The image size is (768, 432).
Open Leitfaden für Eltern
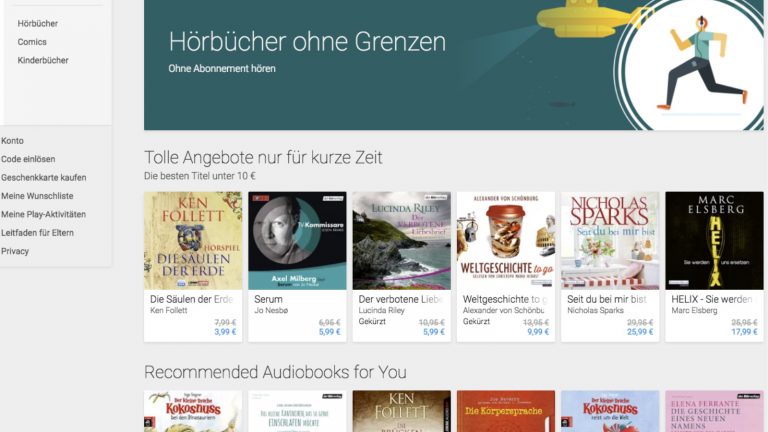point(37,233)
